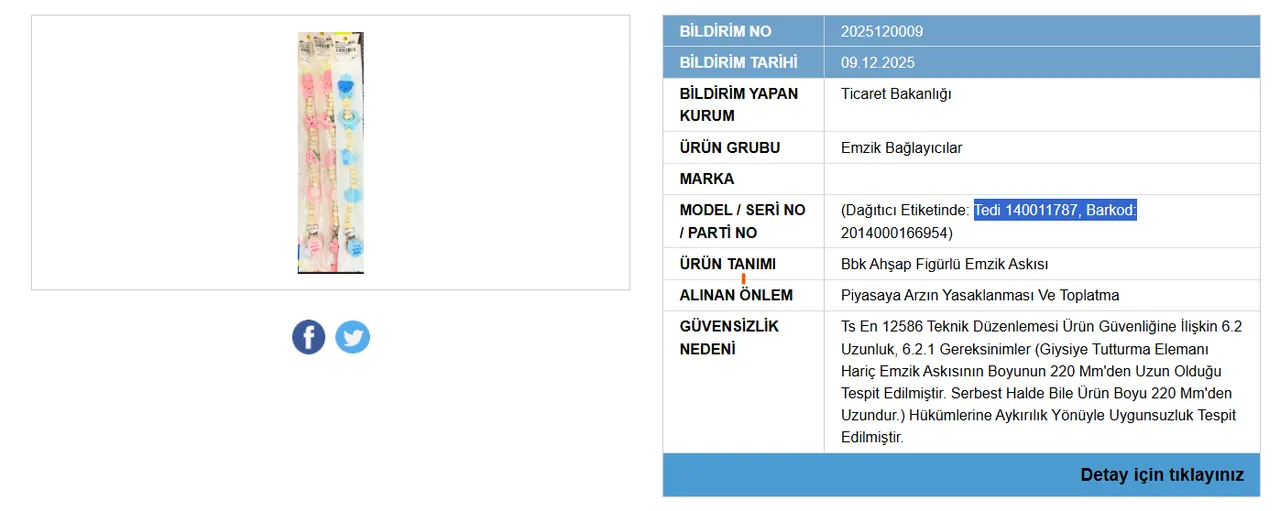
Task: Click the "MARKA" row label
Action: pyautogui.click(x=707, y=179)
